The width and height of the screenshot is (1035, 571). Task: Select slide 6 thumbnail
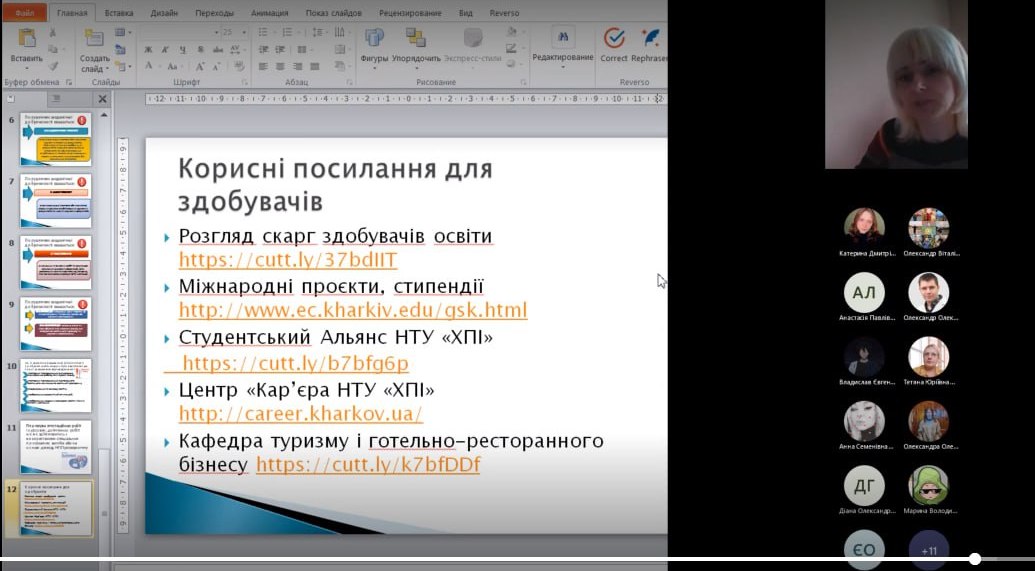[55, 139]
